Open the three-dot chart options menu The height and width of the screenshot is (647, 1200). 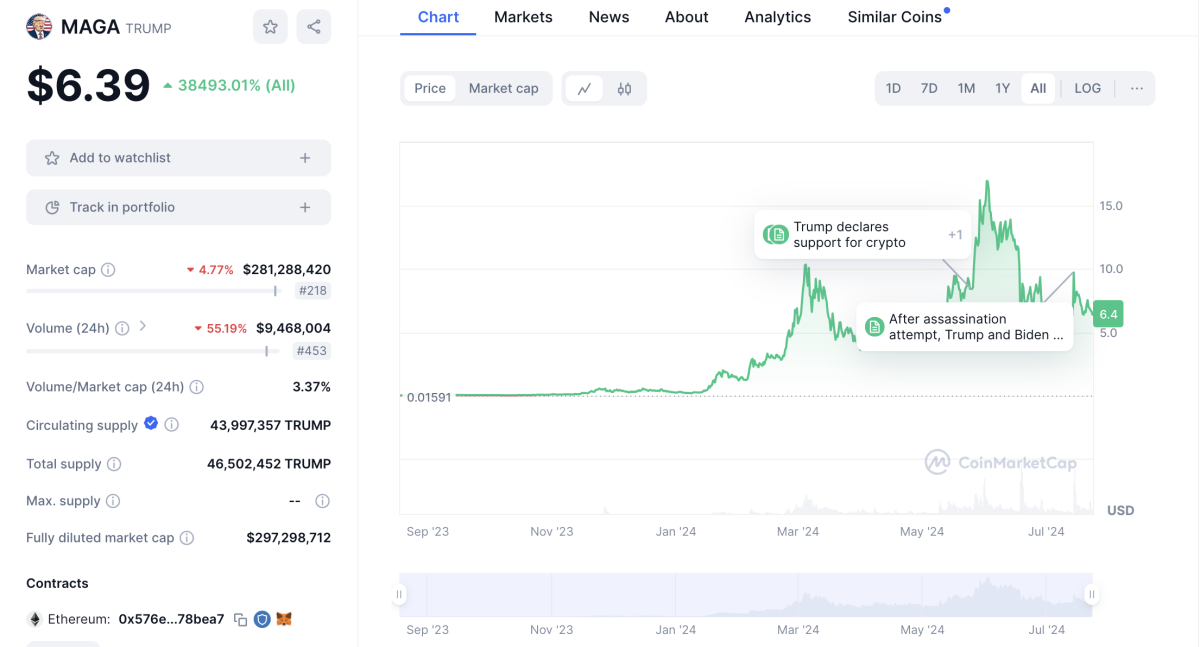(1137, 88)
